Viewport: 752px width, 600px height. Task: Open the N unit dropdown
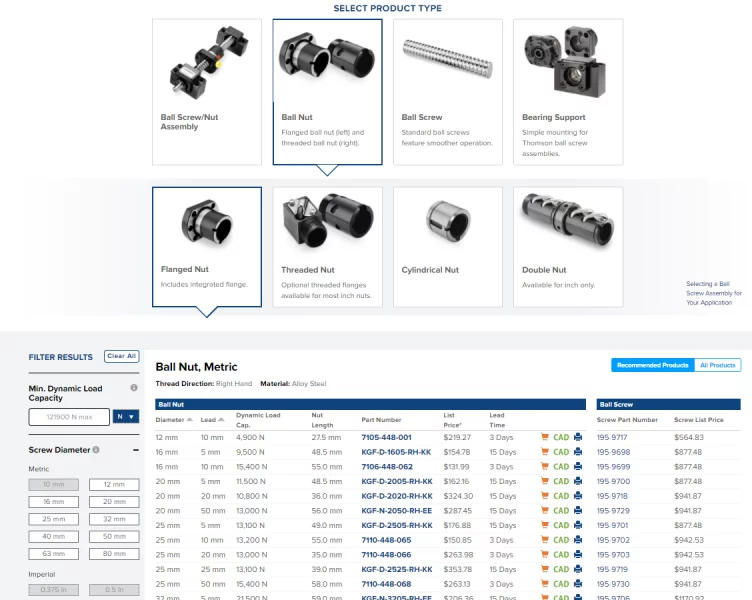coord(126,416)
